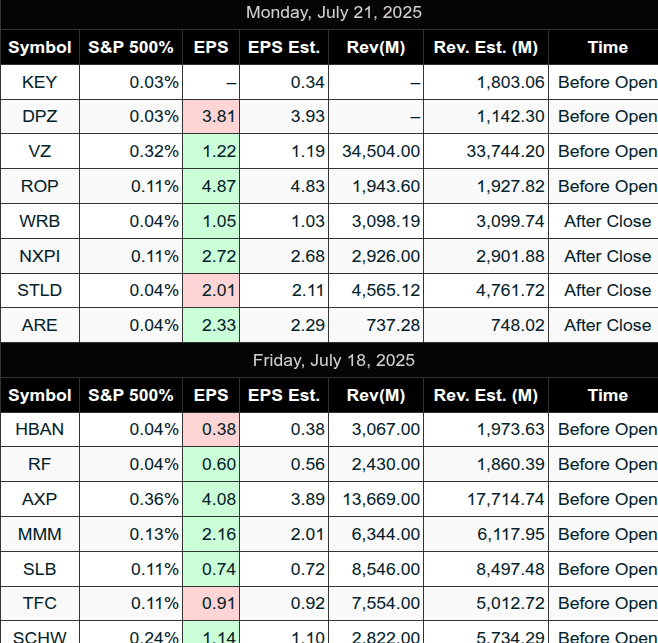Click the Monday table Rev(M) column header

(376, 47)
